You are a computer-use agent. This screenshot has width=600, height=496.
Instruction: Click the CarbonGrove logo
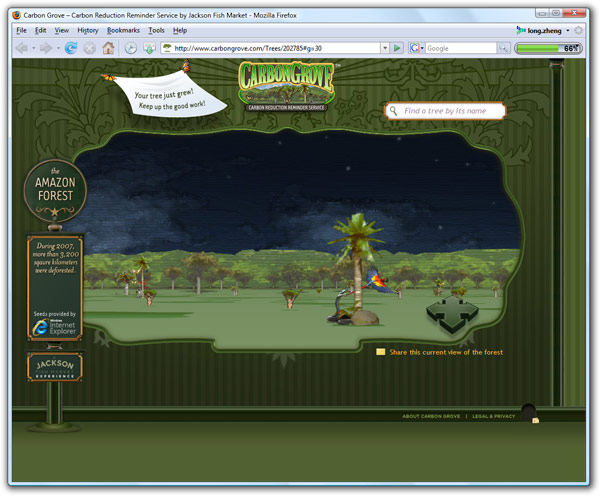click(x=286, y=86)
